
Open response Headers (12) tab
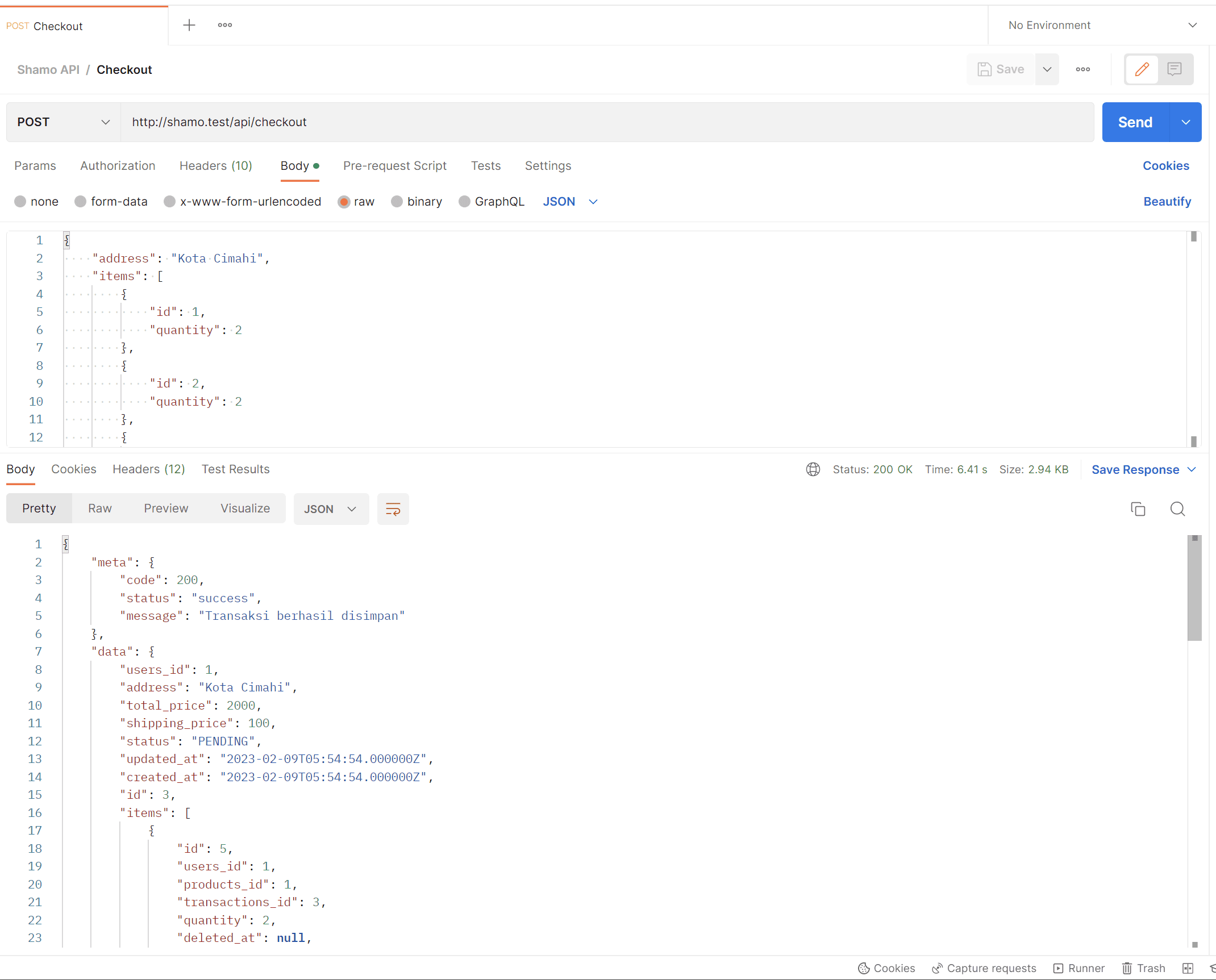[x=149, y=469]
